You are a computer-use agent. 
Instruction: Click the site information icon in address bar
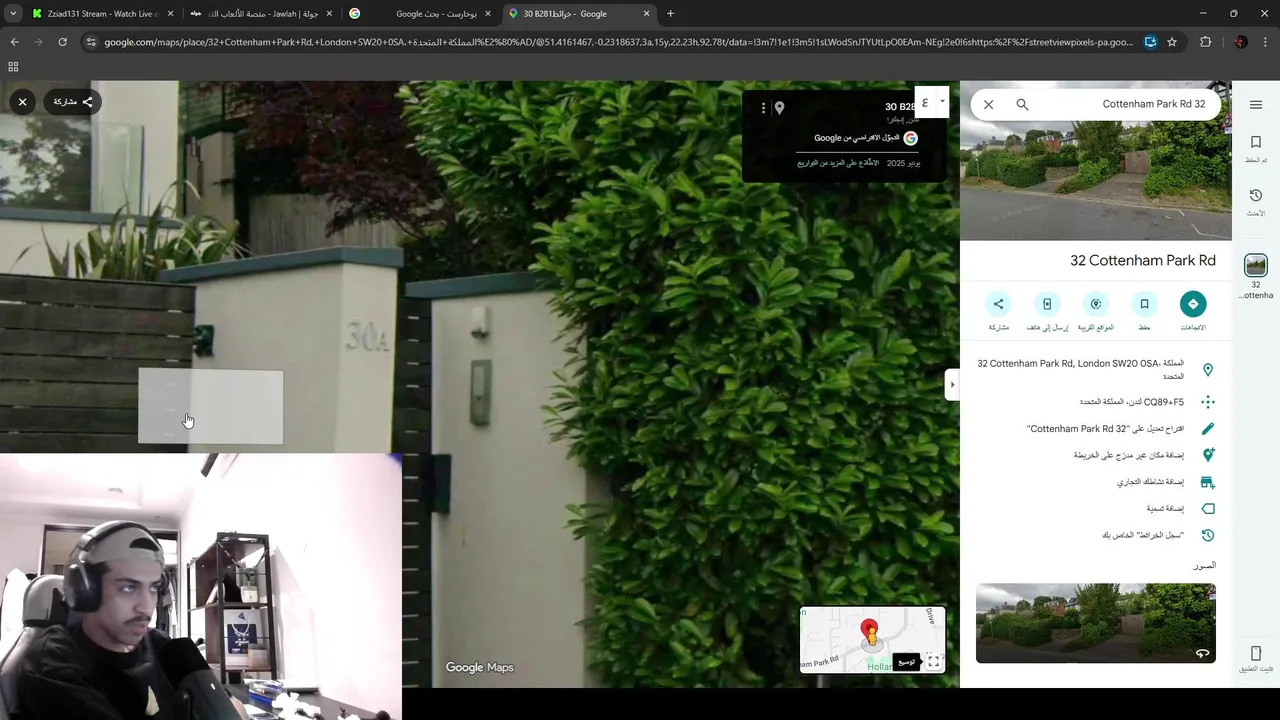(x=92, y=42)
